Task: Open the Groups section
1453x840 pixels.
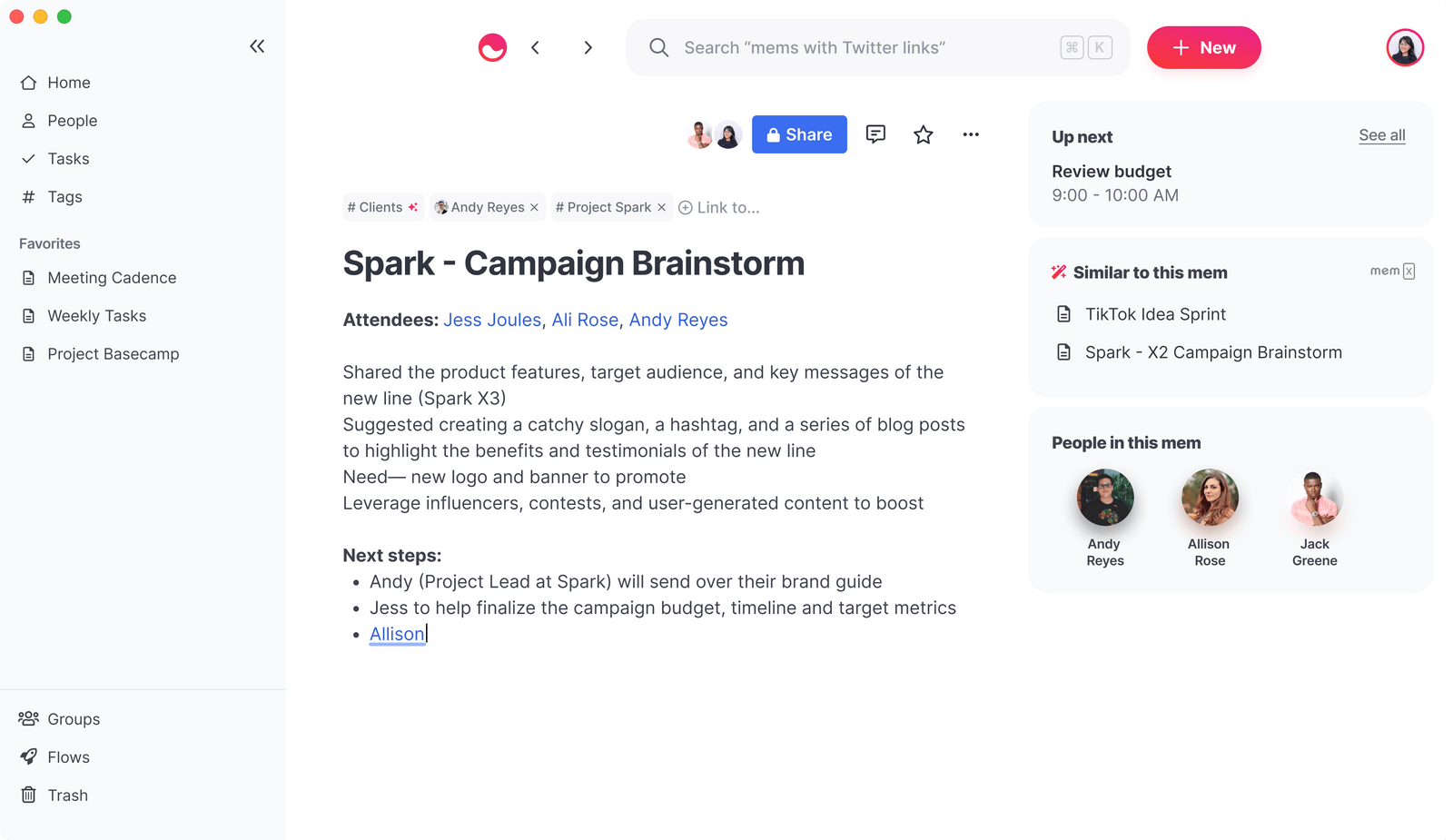Action: 73,718
